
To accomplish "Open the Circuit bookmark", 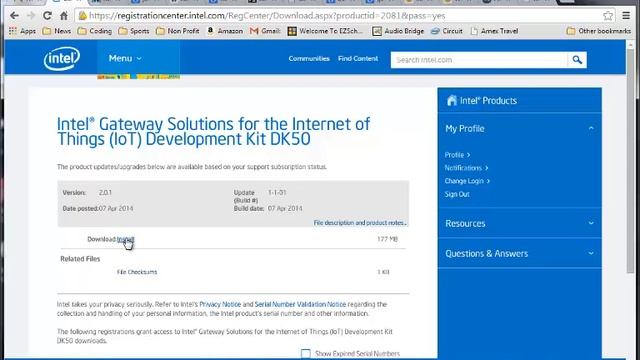I will click(447, 31).
